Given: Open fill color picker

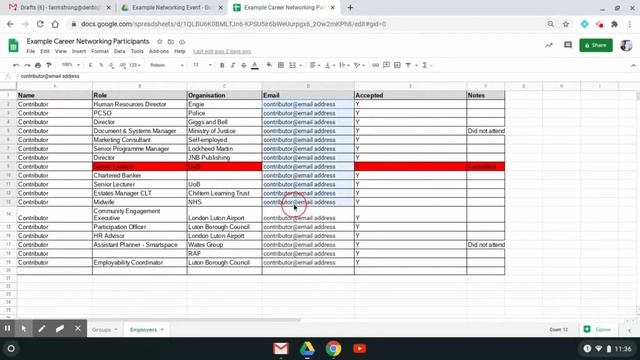Looking at the screenshot, I should click(269, 65).
